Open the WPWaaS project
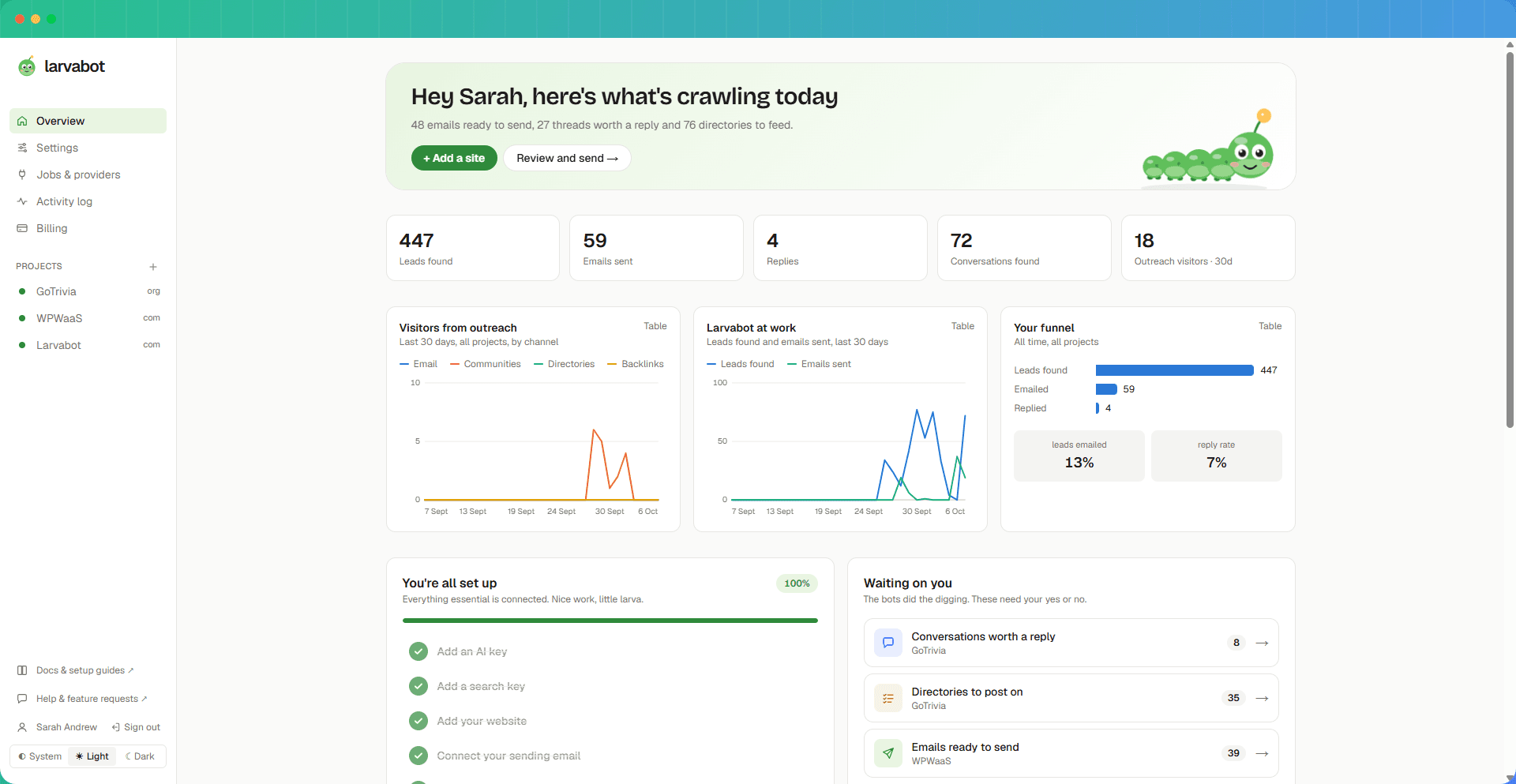The height and width of the screenshot is (784, 1516). point(88,318)
